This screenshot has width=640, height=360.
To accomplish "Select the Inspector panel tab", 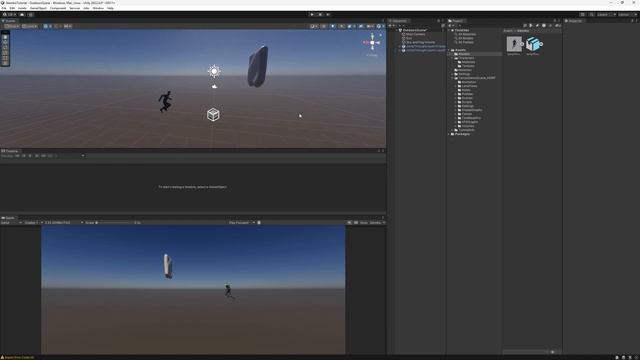I will [x=574, y=21].
